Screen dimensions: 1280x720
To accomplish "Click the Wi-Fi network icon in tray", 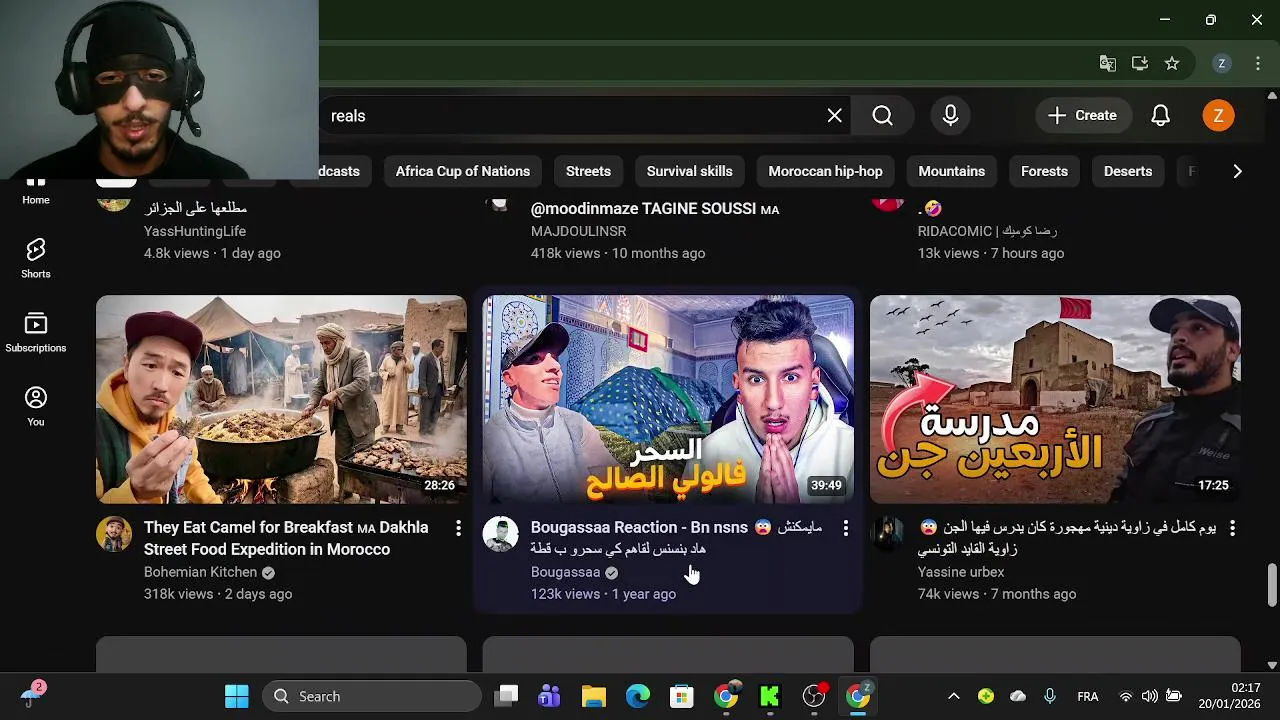I will (x=1126, y=696).
